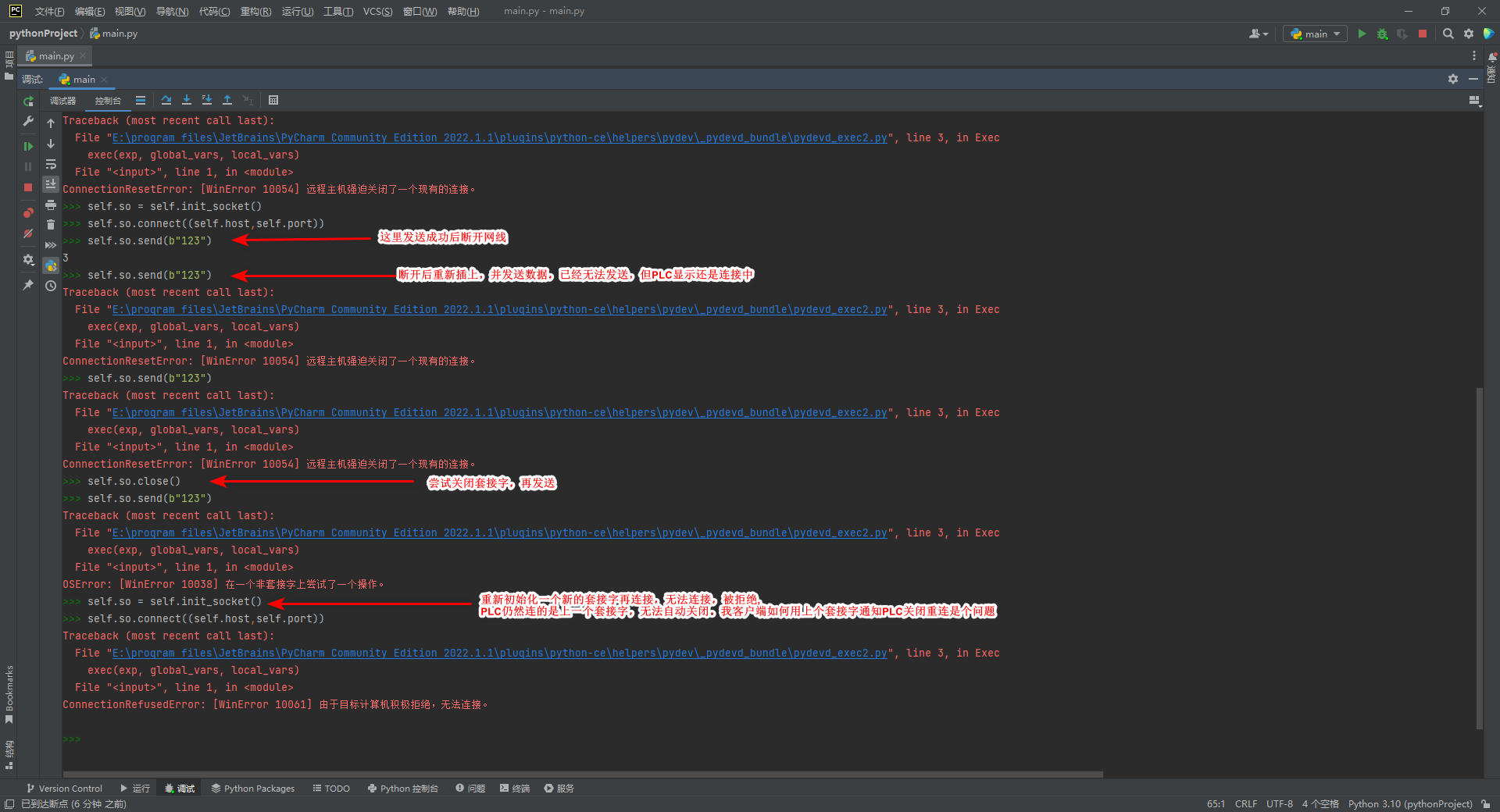This screenshot has width=1500, height=812.
Task: Toggle Mute Breakpoints icon
Action: tap(28, 233)
